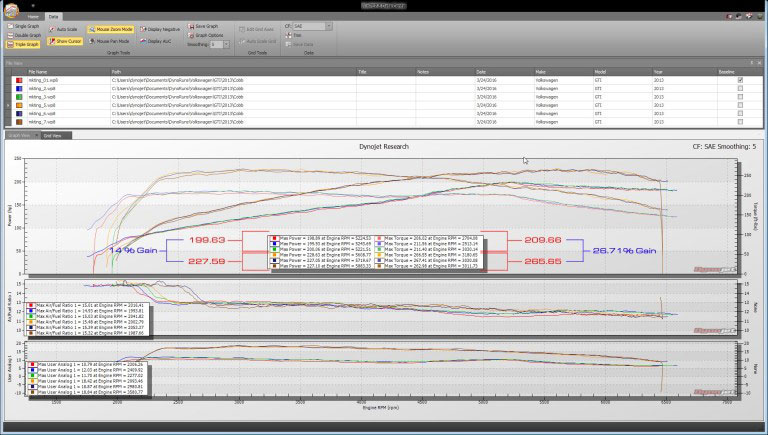The height and width of the screenshot is (435, 768).
Task: Click the Save Data button
Action: coord(299,44)
